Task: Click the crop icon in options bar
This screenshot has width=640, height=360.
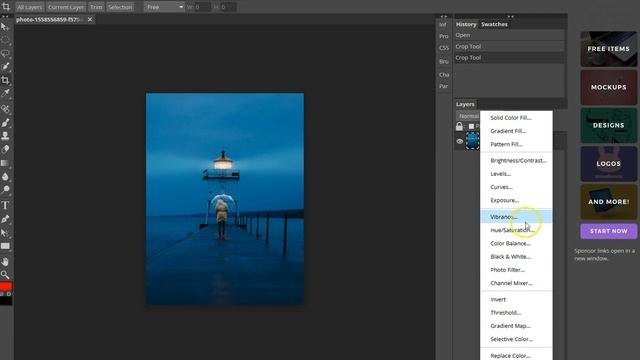Action: coord(6,6)
